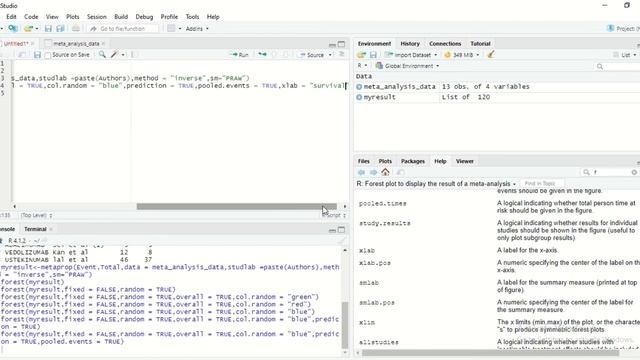
Task: Save current document from the main toolbar
Action: tap(48, 29)
